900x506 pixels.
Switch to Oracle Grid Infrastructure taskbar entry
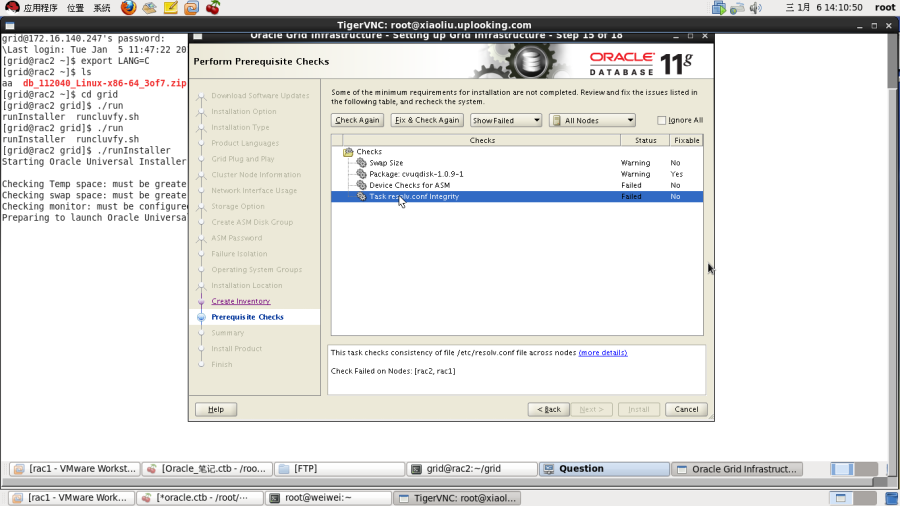737,469
